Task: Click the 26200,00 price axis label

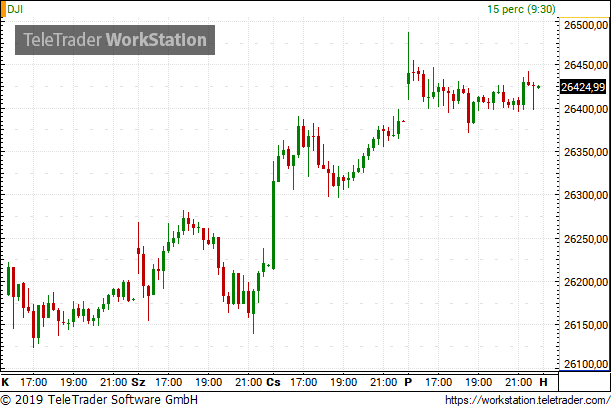Action: (x=586, y=282)
